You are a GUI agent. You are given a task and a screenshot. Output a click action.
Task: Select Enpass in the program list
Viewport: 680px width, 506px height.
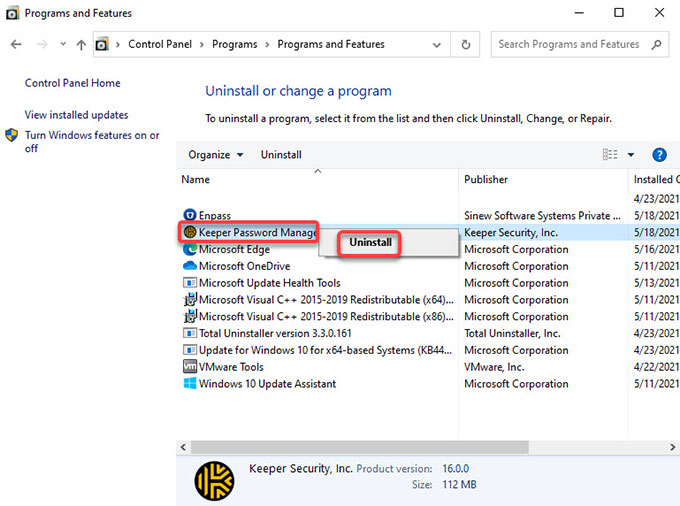[x=215, y=215]
